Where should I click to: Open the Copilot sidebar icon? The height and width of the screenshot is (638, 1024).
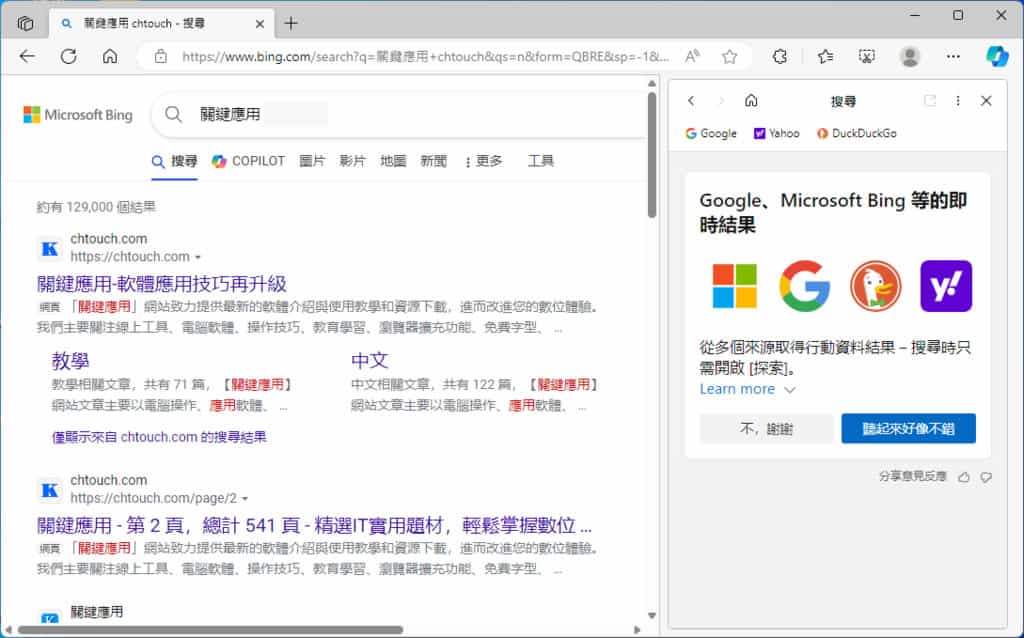(x=997, y=57)
